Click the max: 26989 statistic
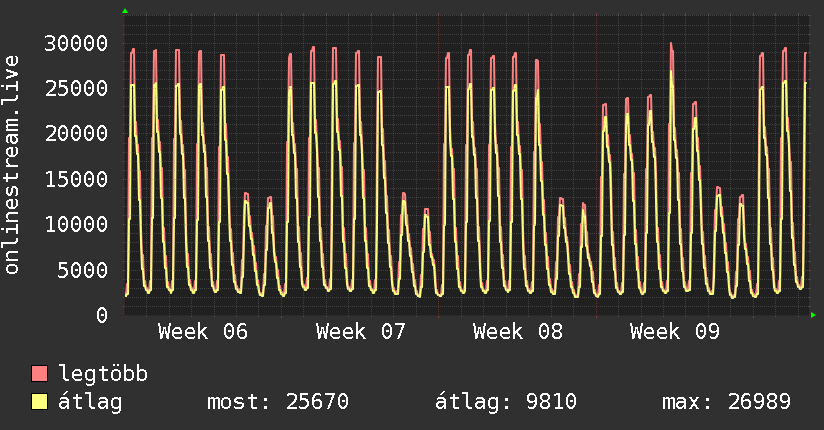Image resolution: width=824 pixels, height=430 pixels. click(726, 402)
